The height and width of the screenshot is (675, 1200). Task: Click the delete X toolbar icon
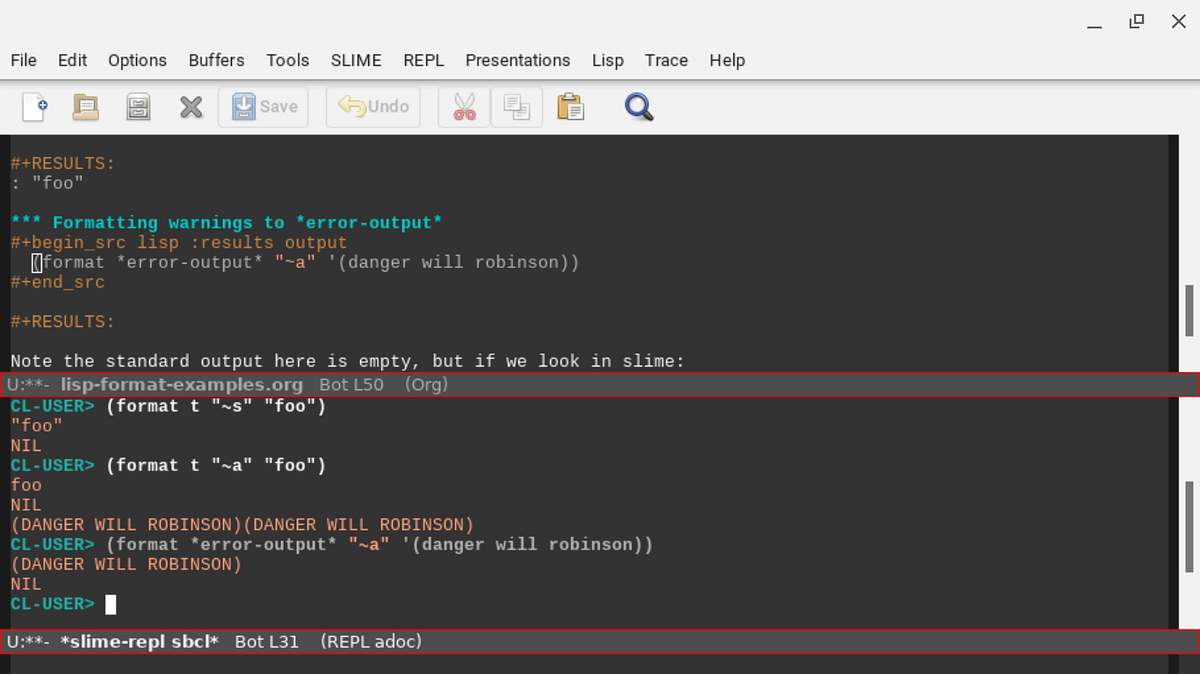tap(191, 106)
